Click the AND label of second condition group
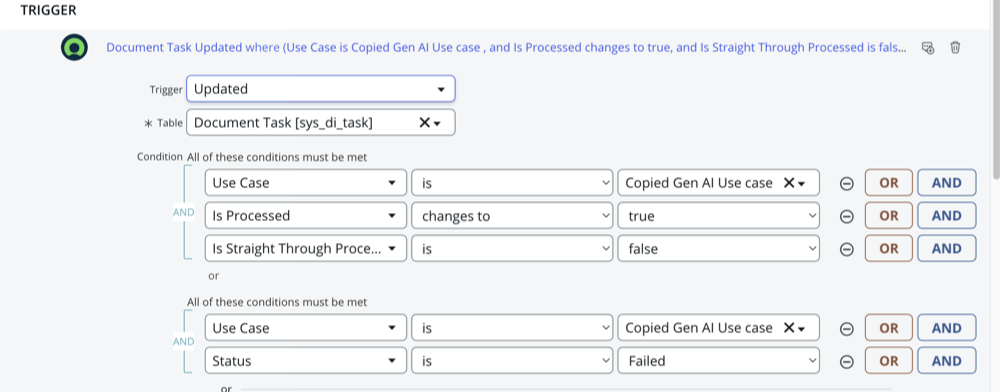1000x392 pixels. [x=184, y=342]
